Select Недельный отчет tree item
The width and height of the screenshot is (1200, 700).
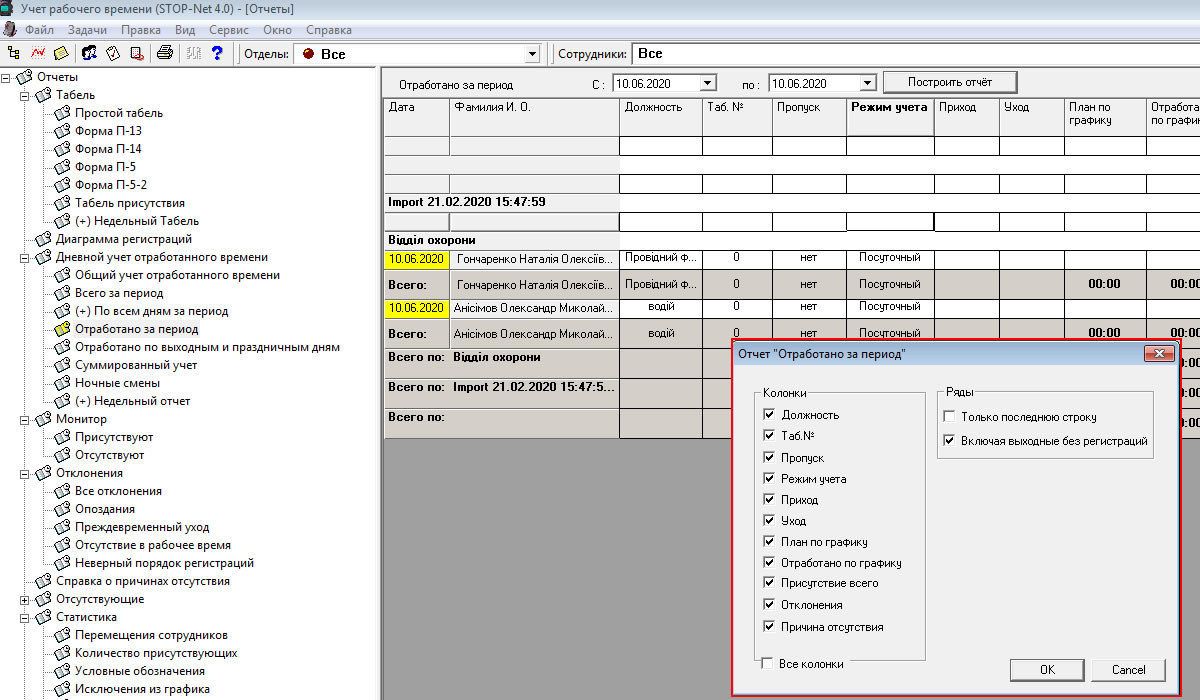point(133,401)
